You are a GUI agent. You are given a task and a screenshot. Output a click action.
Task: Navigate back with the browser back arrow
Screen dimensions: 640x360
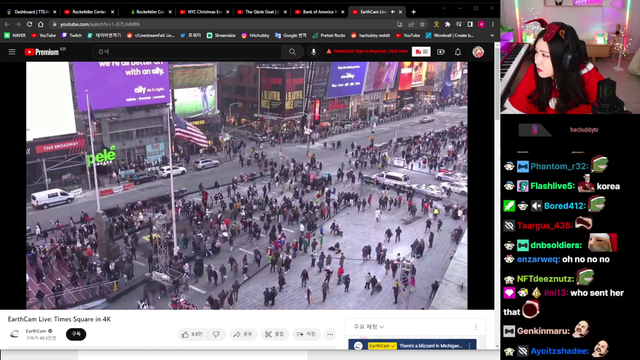point(7,24)
